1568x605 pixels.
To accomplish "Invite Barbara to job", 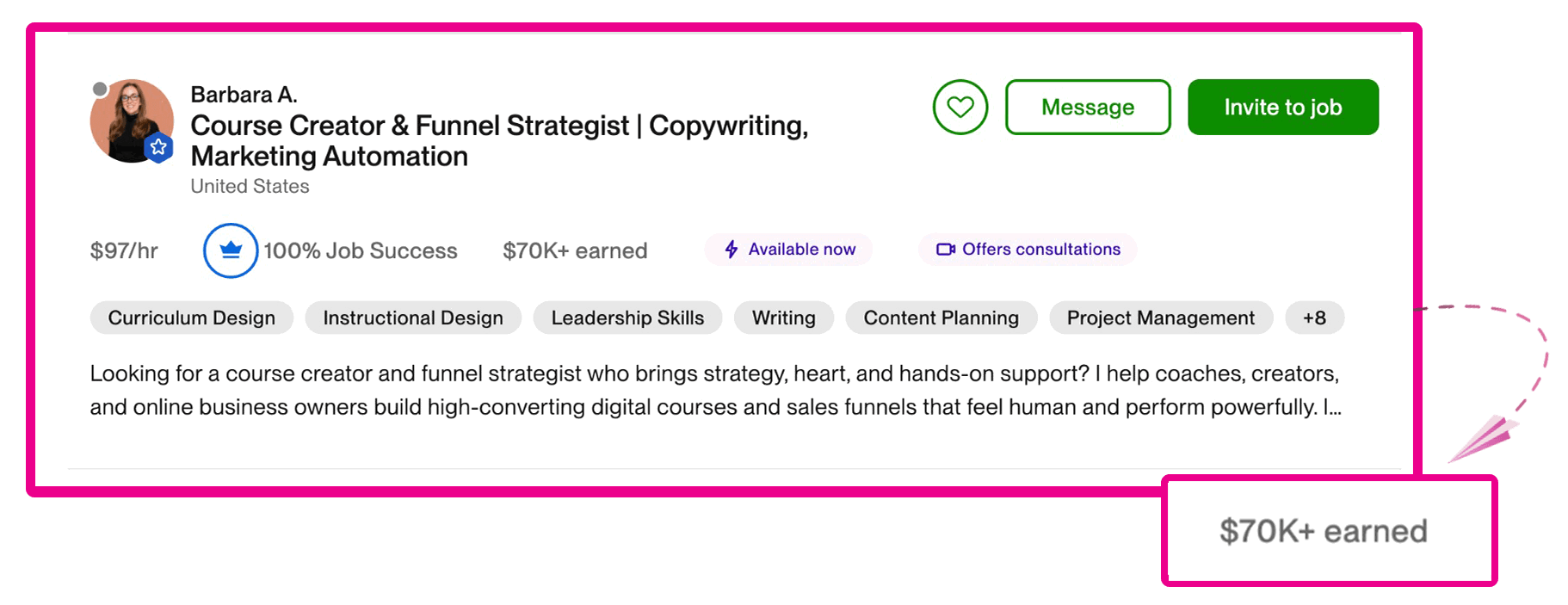I will click(x=1283, y=108).
